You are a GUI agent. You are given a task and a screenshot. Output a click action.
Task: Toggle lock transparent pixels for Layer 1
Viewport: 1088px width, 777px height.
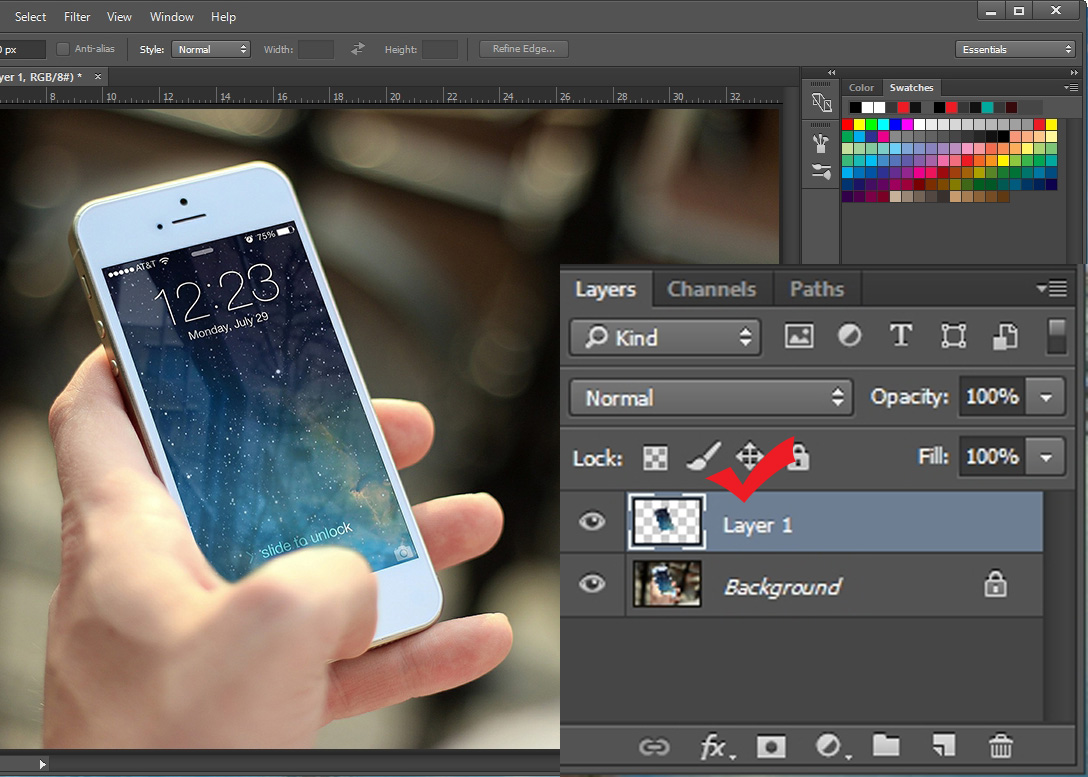[x=655, y=458]
